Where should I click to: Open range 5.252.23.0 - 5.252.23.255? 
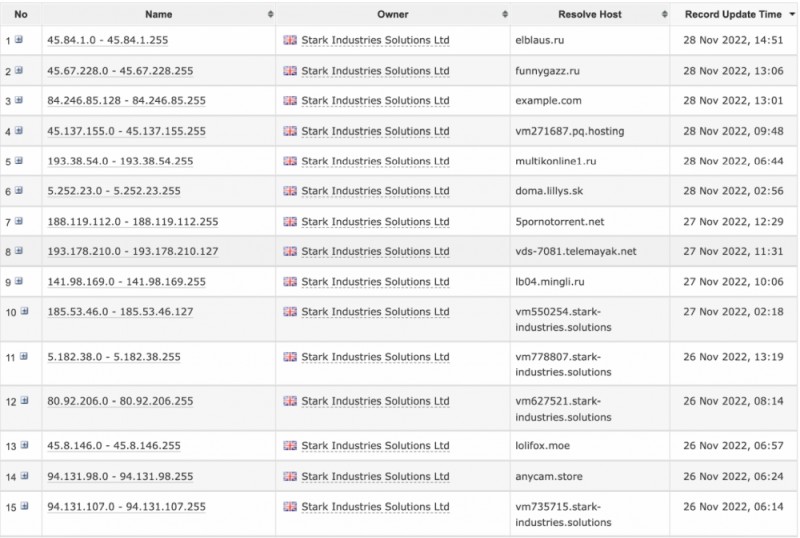pos(114,191)
